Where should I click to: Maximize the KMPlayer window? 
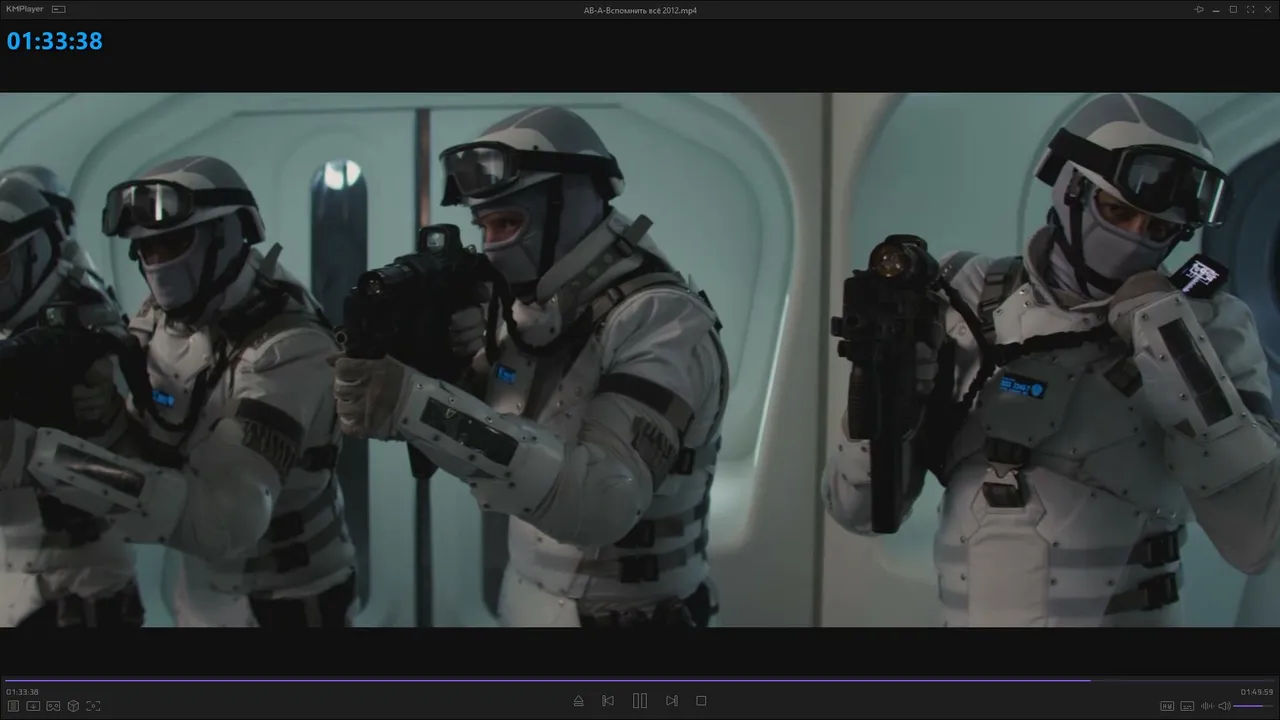1233,9
